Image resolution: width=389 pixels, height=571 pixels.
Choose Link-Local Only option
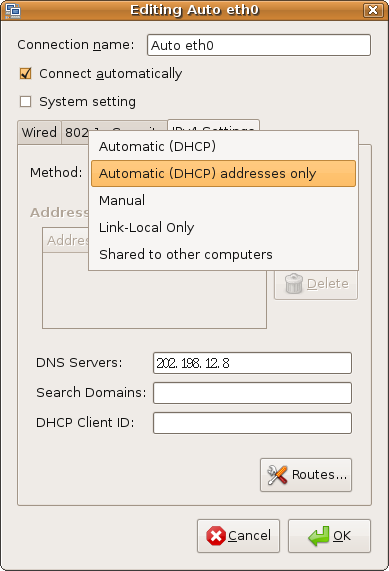click(223, 227)
